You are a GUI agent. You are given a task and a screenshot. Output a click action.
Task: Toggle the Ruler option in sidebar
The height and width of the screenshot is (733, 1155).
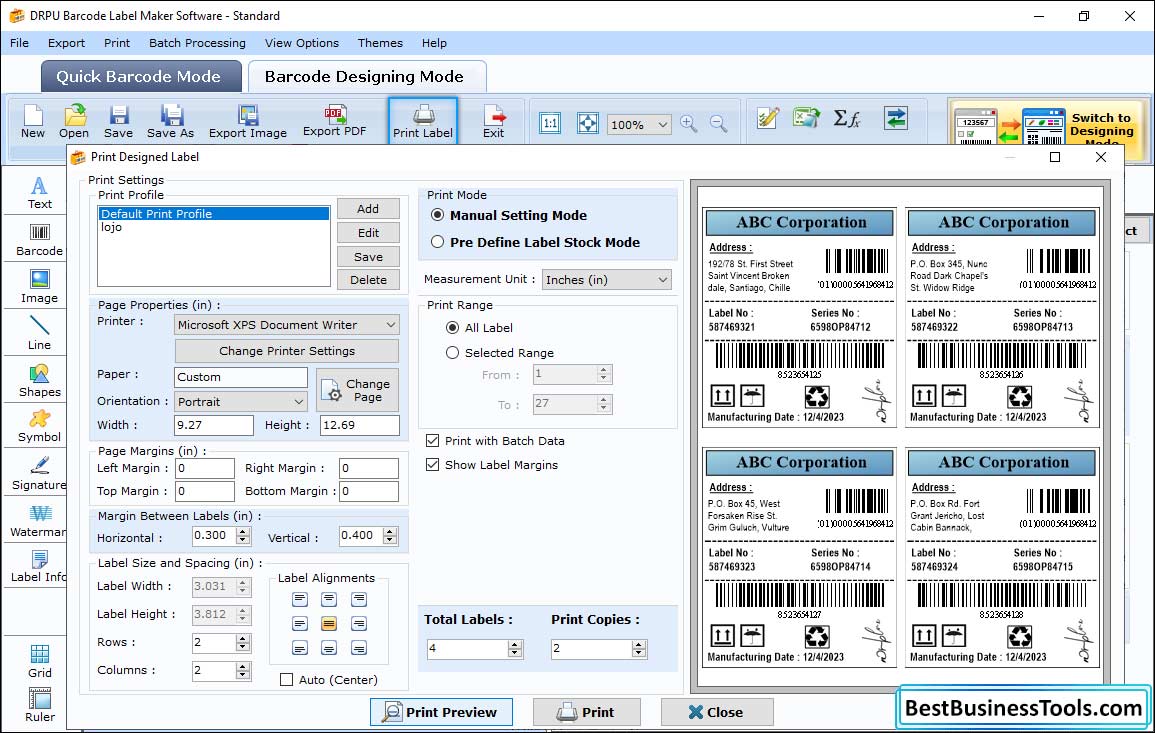click(x=39, y=705)
